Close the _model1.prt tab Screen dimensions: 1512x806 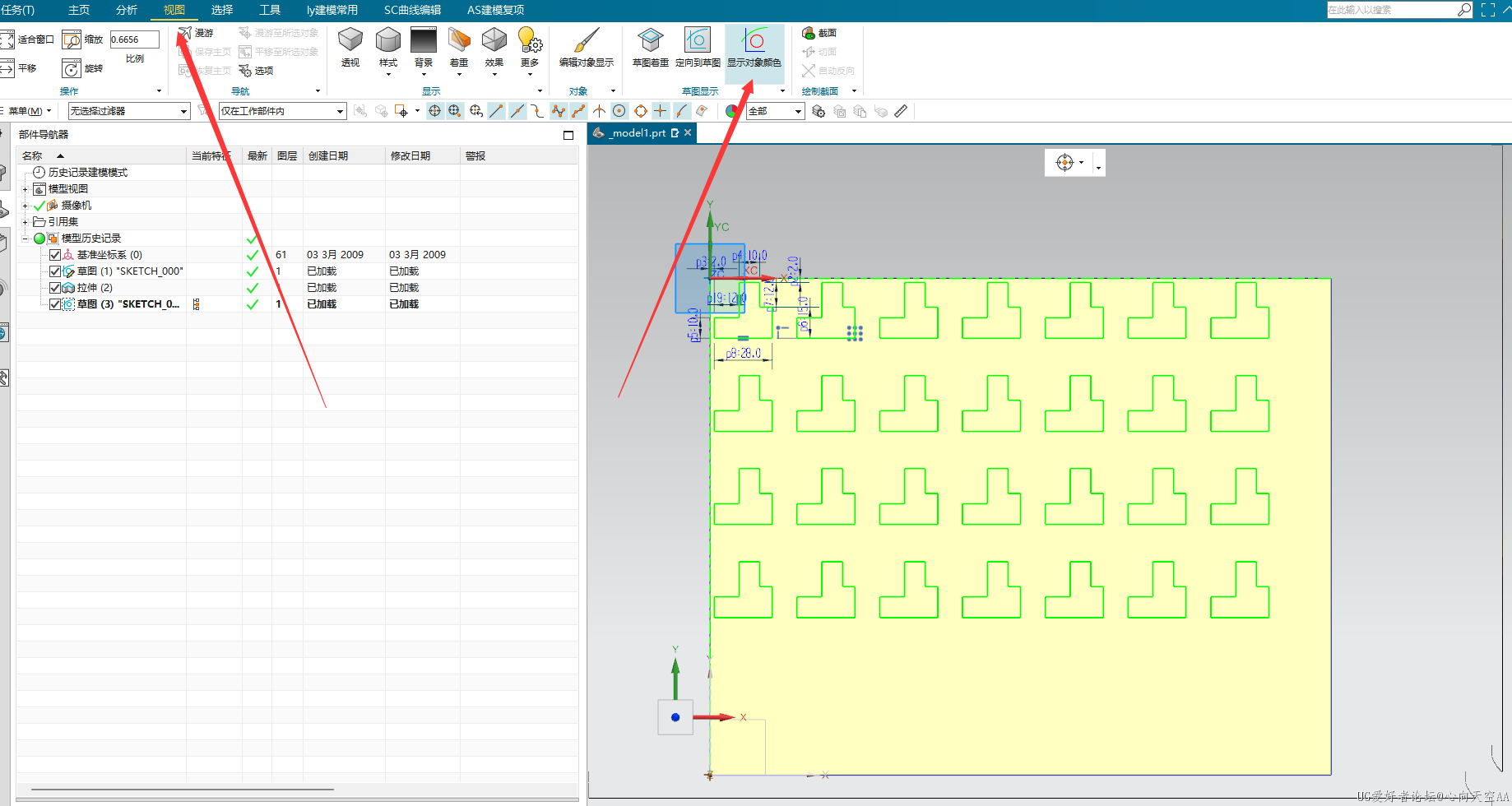pyautogui.click(x=688, y=132)
